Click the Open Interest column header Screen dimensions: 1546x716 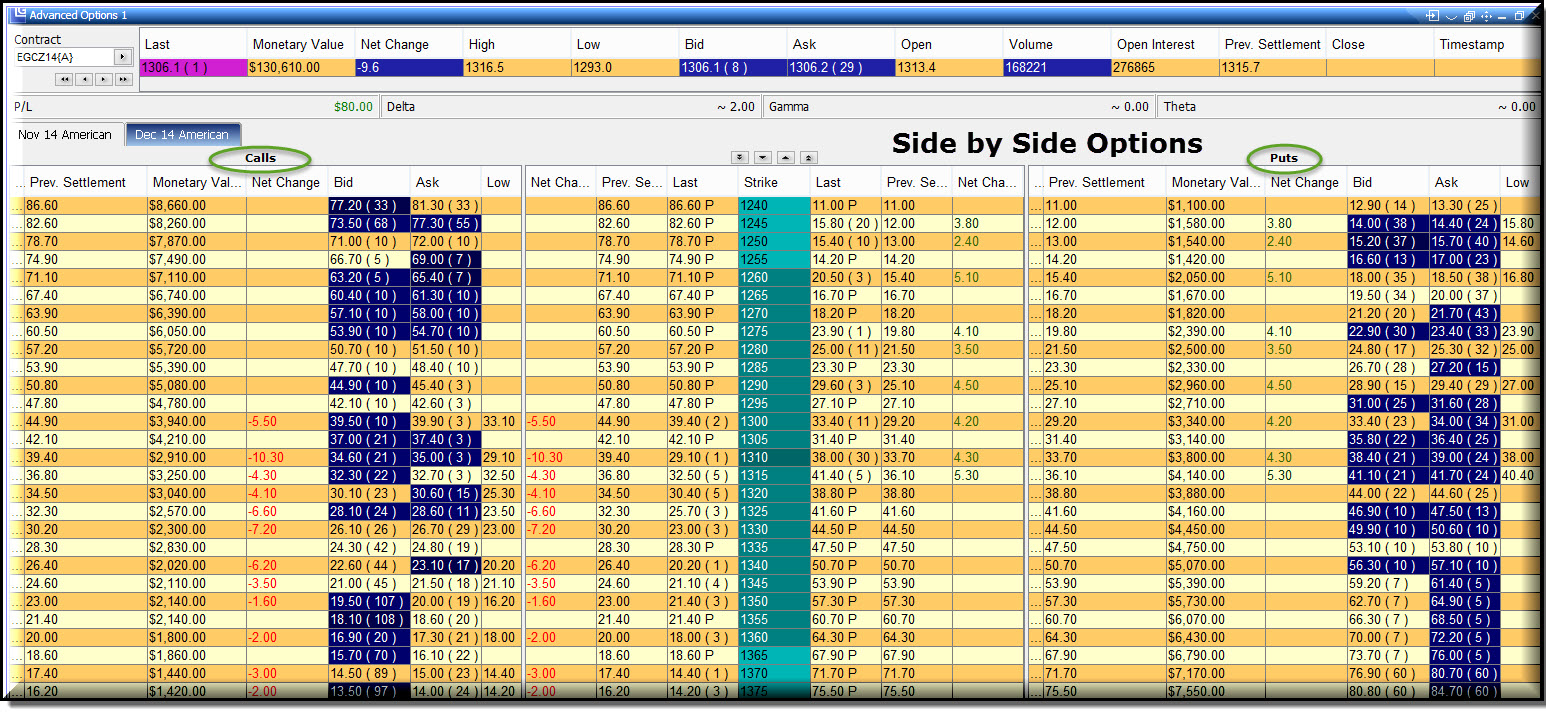point(1164,44)
